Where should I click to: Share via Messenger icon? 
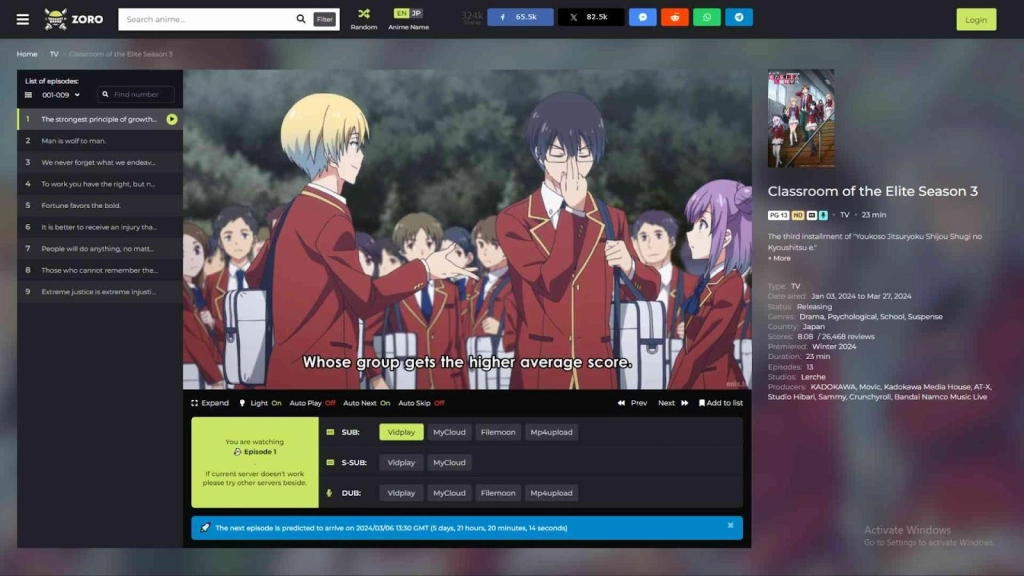[x=643, y=17]
